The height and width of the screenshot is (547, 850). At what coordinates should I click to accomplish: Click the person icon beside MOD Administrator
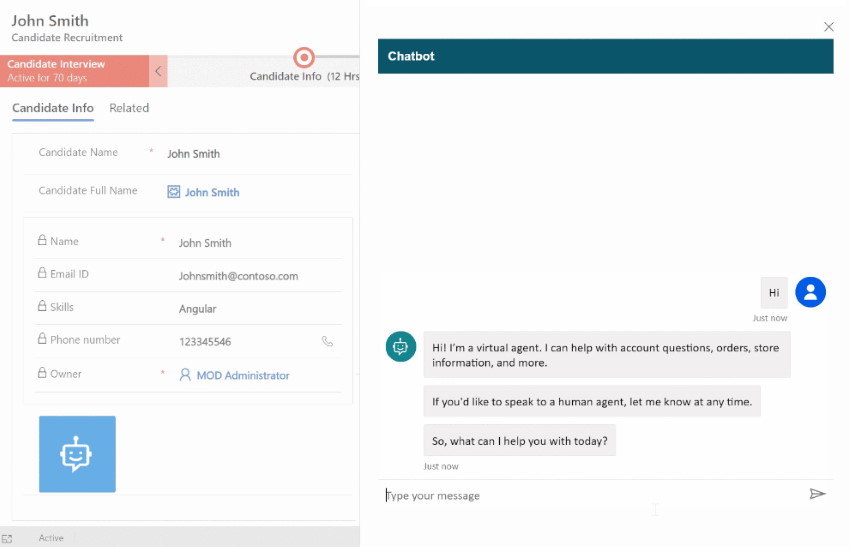point(185,375)
